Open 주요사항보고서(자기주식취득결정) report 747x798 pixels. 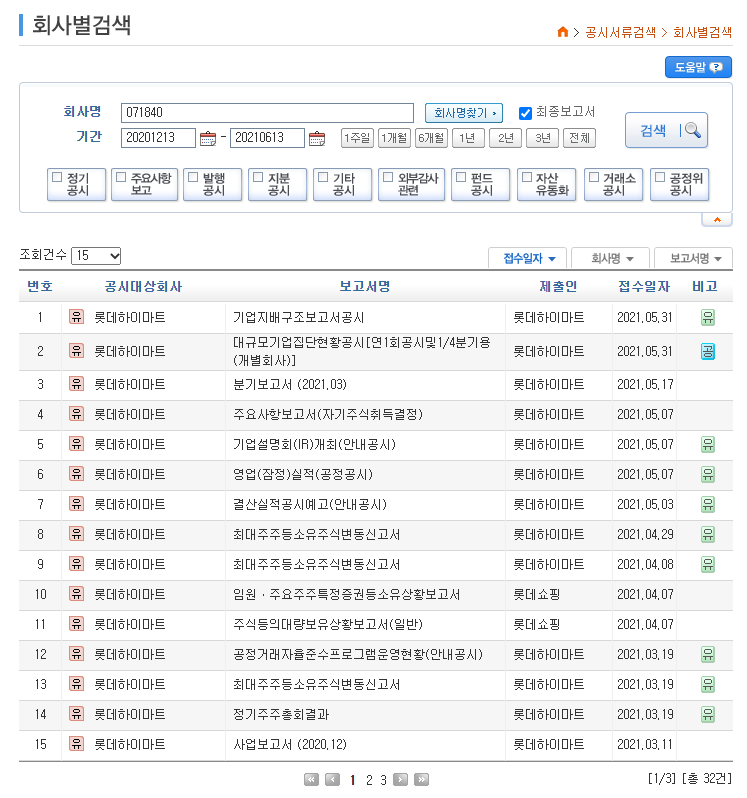point(328,414)
